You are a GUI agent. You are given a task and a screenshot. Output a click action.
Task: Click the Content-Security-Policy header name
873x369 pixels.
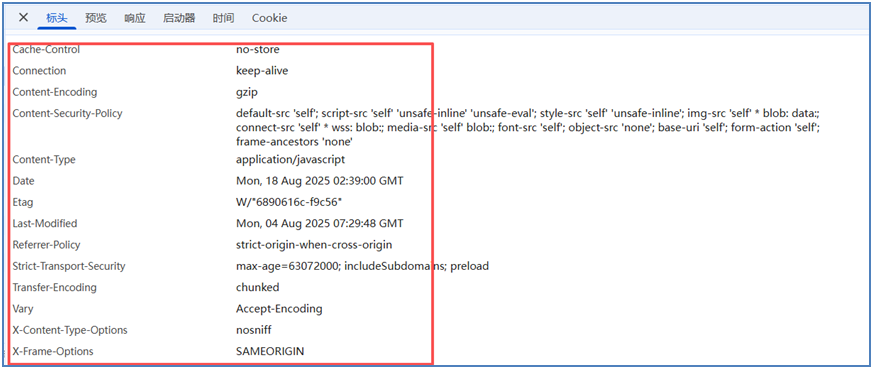[67, 113]
